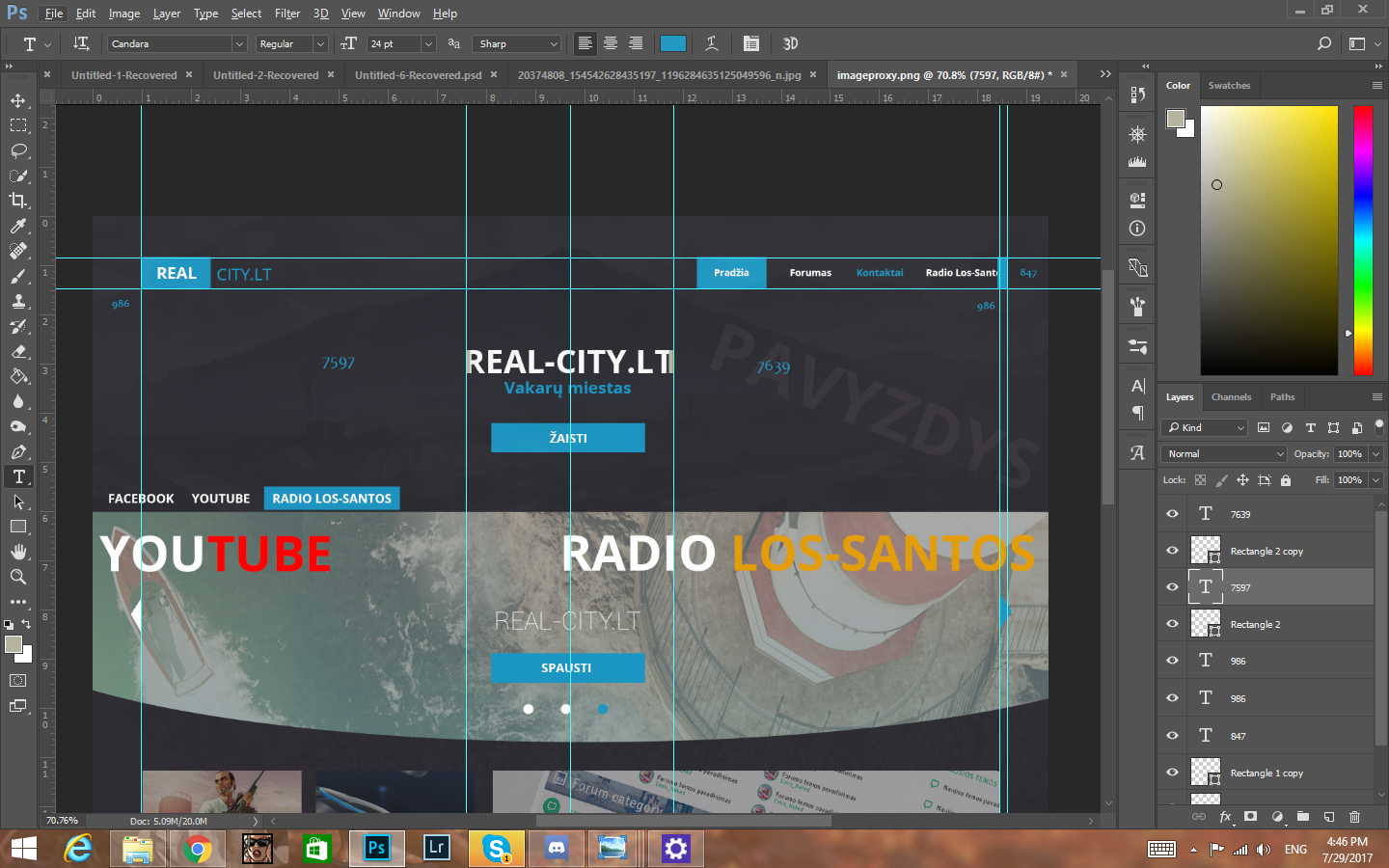Hide the 7639 text layer

pos(1172,514)
